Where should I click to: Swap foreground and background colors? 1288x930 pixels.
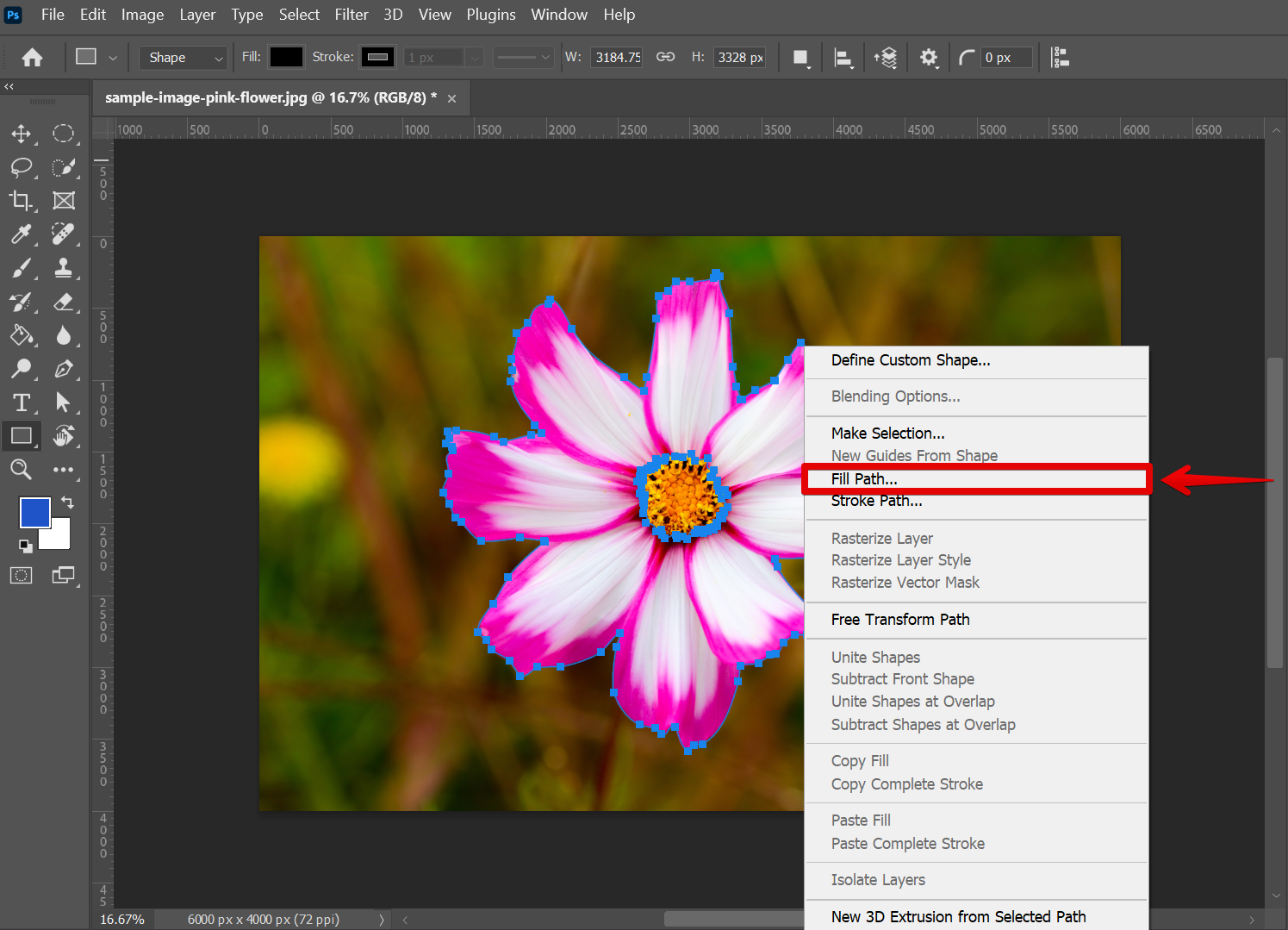(67, 502)
